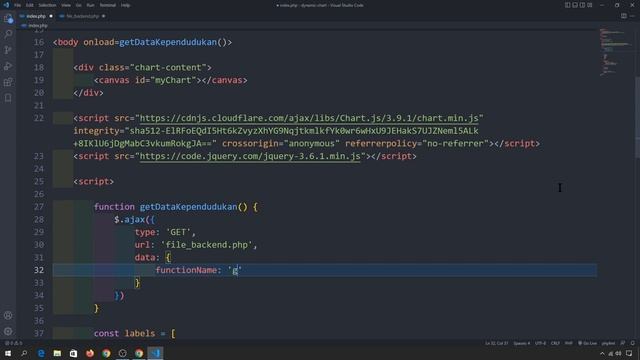This screenshot has height=360, width=640.
Task: Click 'file_backend.php' string on line 30
Action: 207,245
